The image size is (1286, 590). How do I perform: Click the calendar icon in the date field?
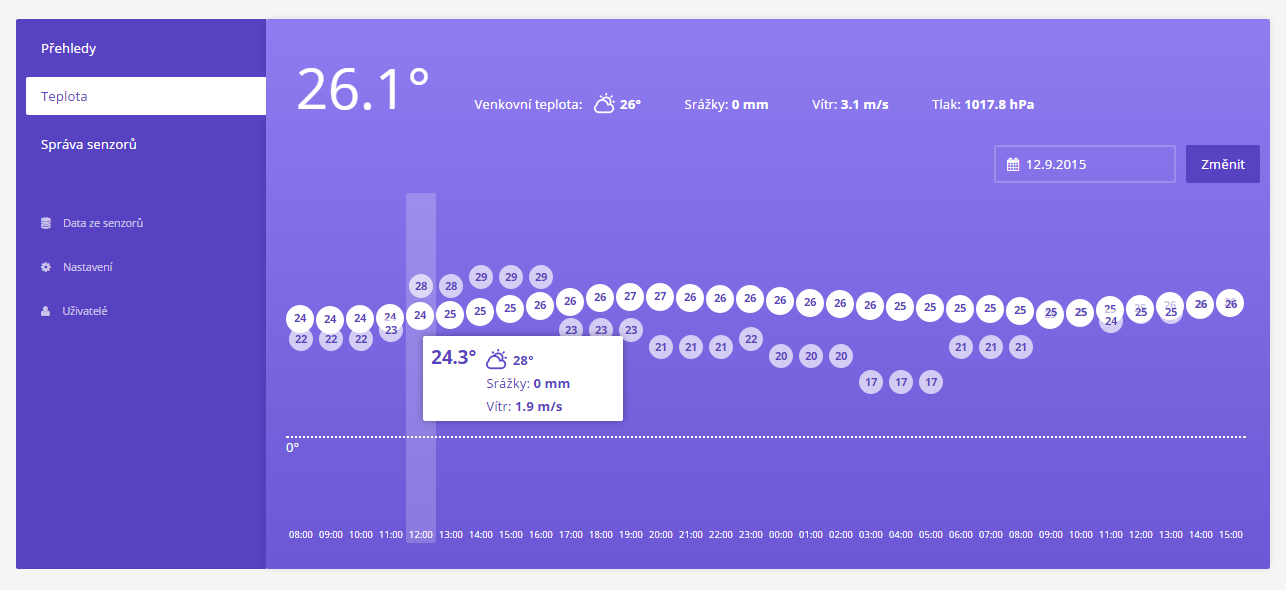(x=1012, y=164)
